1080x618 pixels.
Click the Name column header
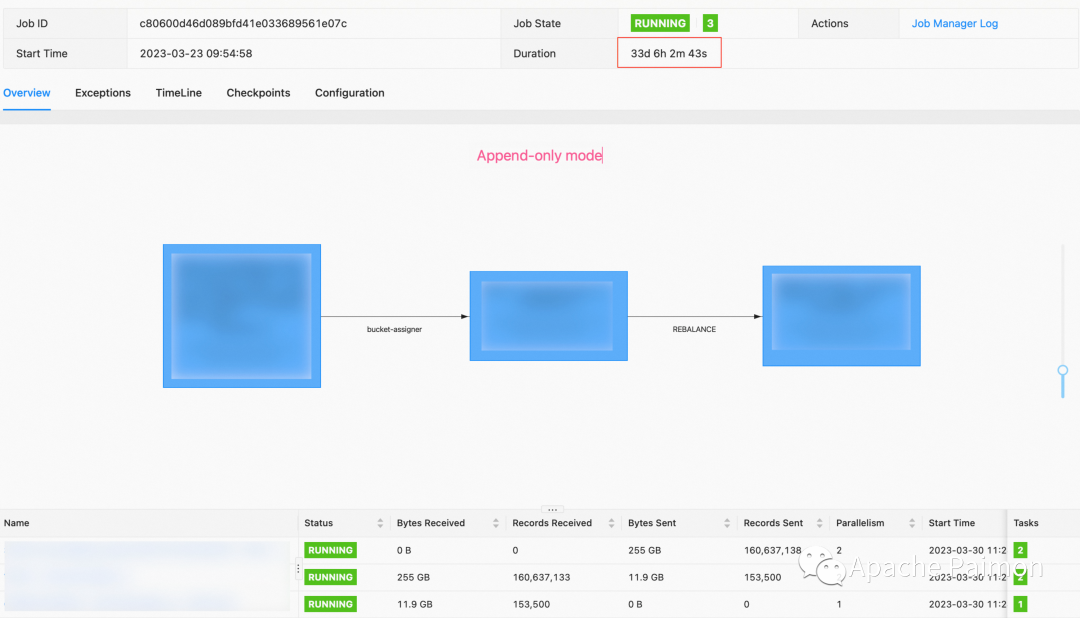click(x=17, y=524)
